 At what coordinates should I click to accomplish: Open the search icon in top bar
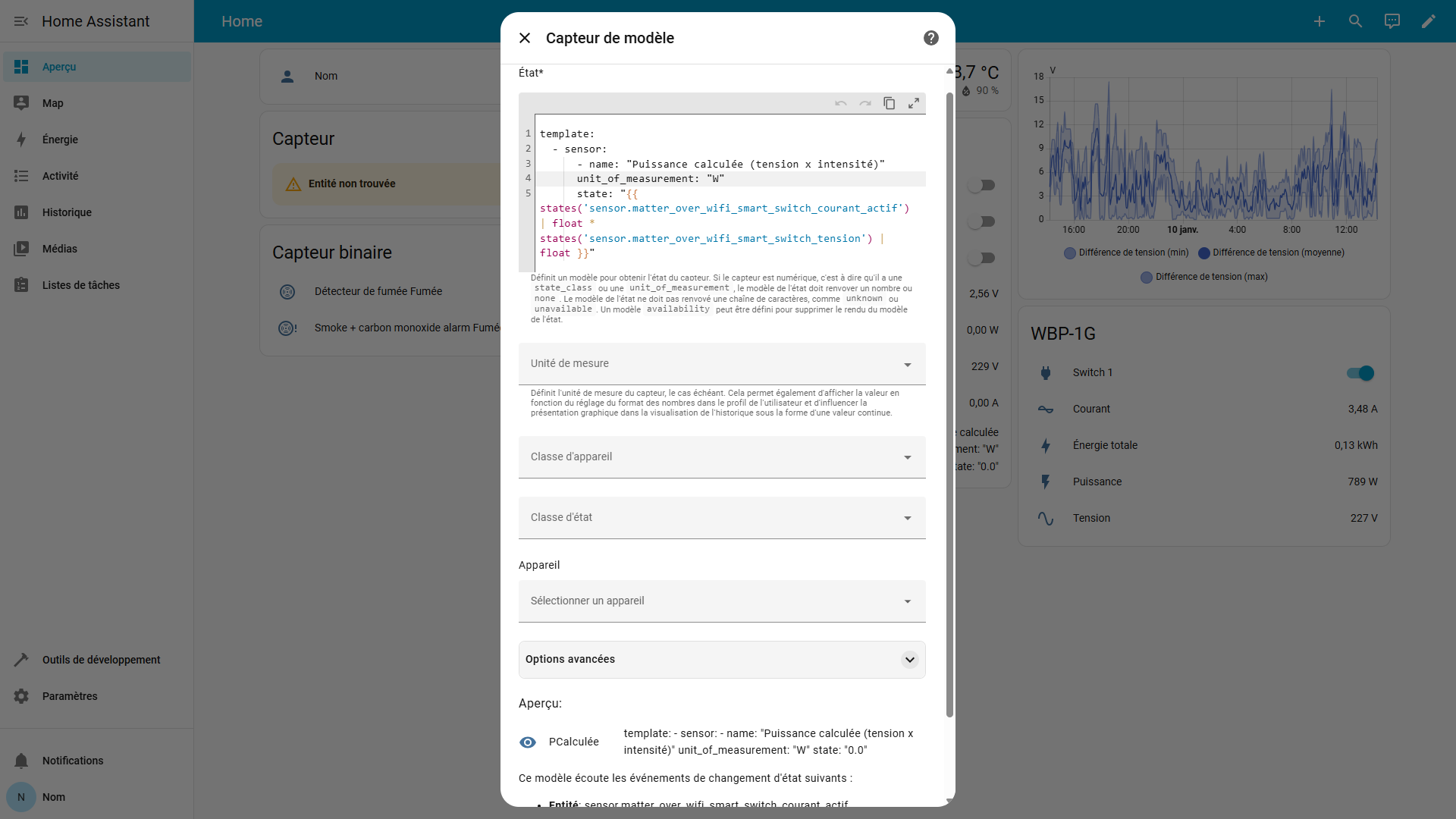[x=1355, y=21]
